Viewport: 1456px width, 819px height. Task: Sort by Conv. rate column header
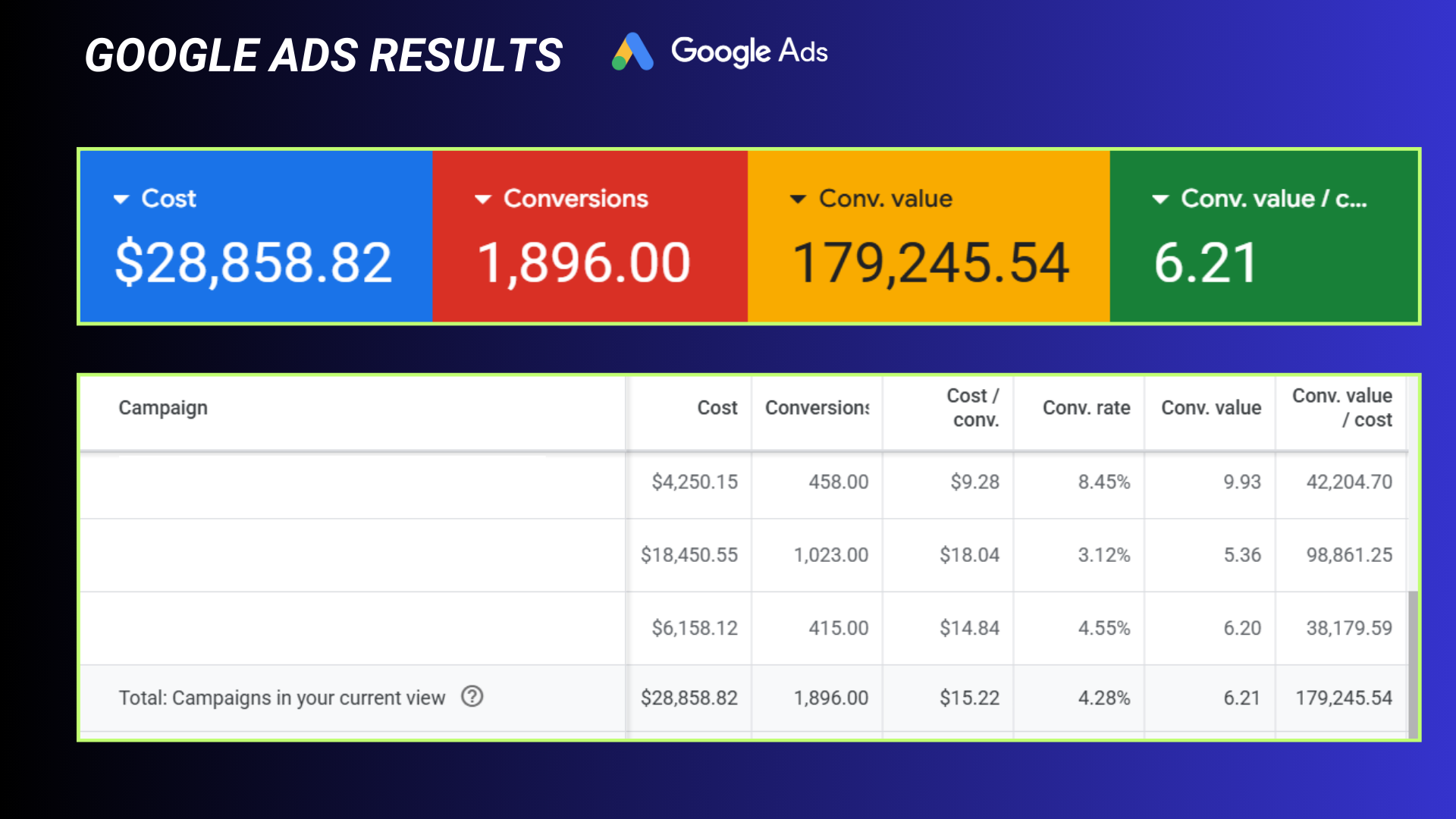(x=1086, y=408)
